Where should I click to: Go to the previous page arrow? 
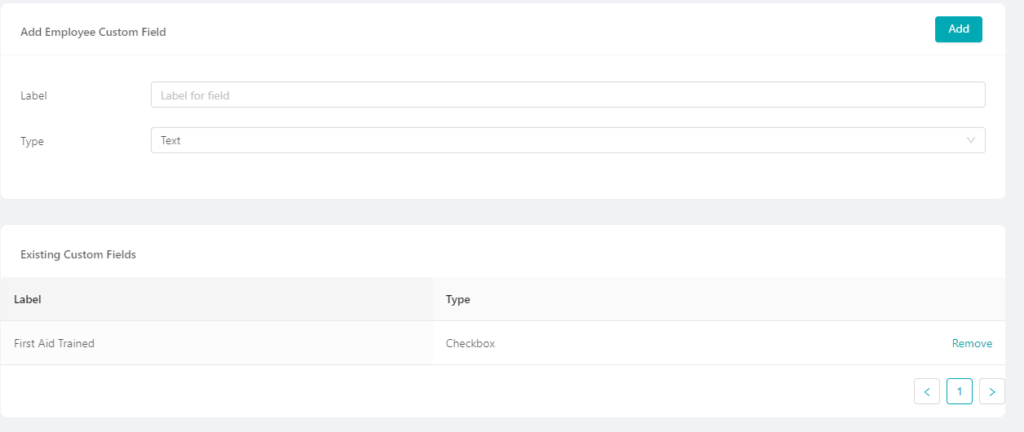pos(927,392)
